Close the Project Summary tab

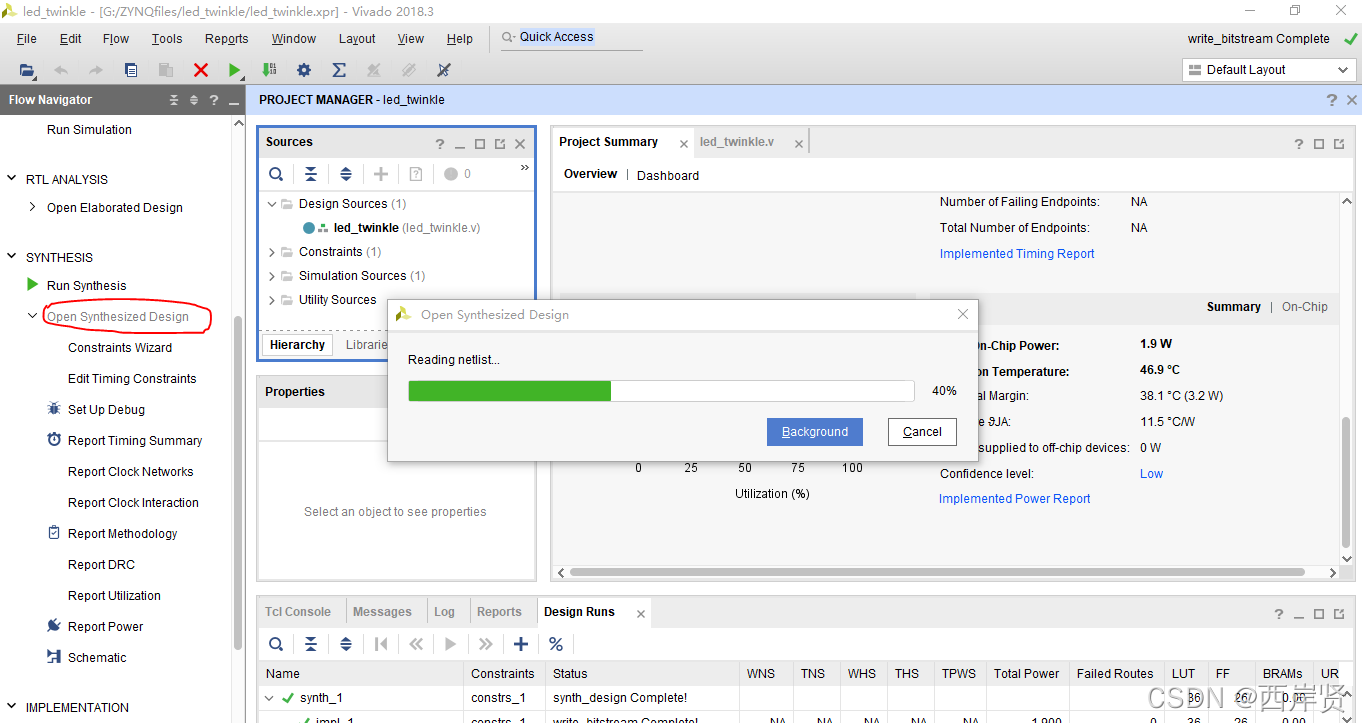[x=684, y=144]
